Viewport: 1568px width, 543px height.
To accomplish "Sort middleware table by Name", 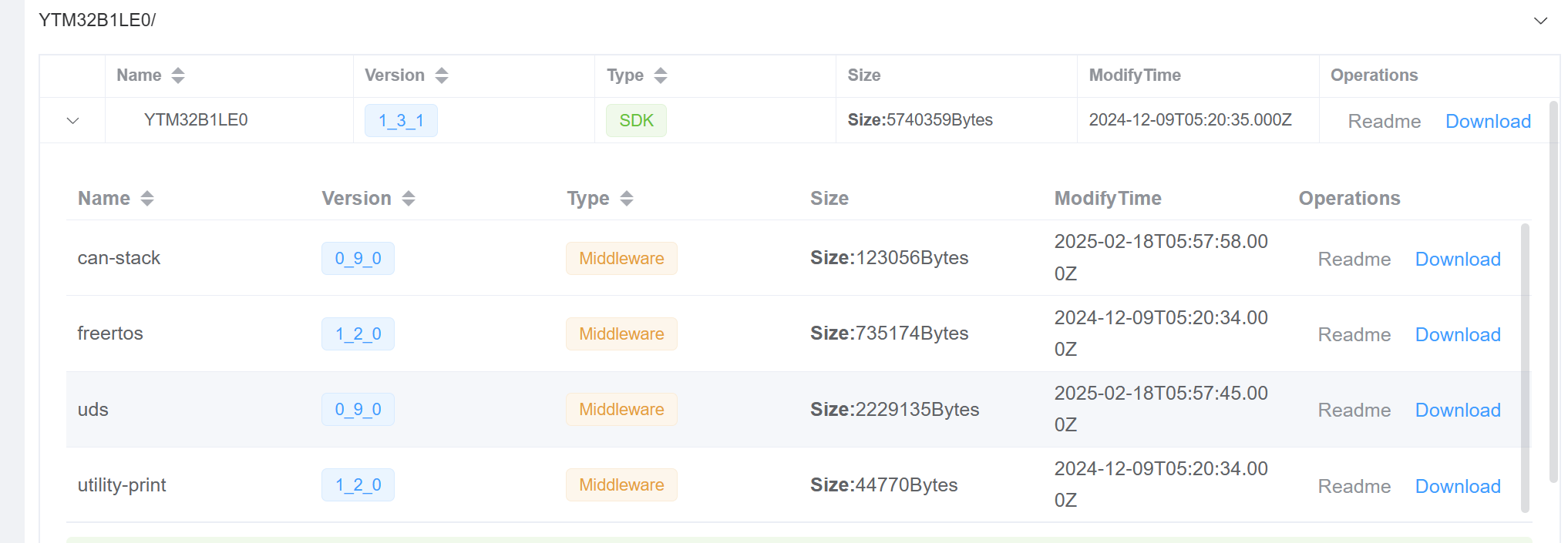I will [147, 199].
